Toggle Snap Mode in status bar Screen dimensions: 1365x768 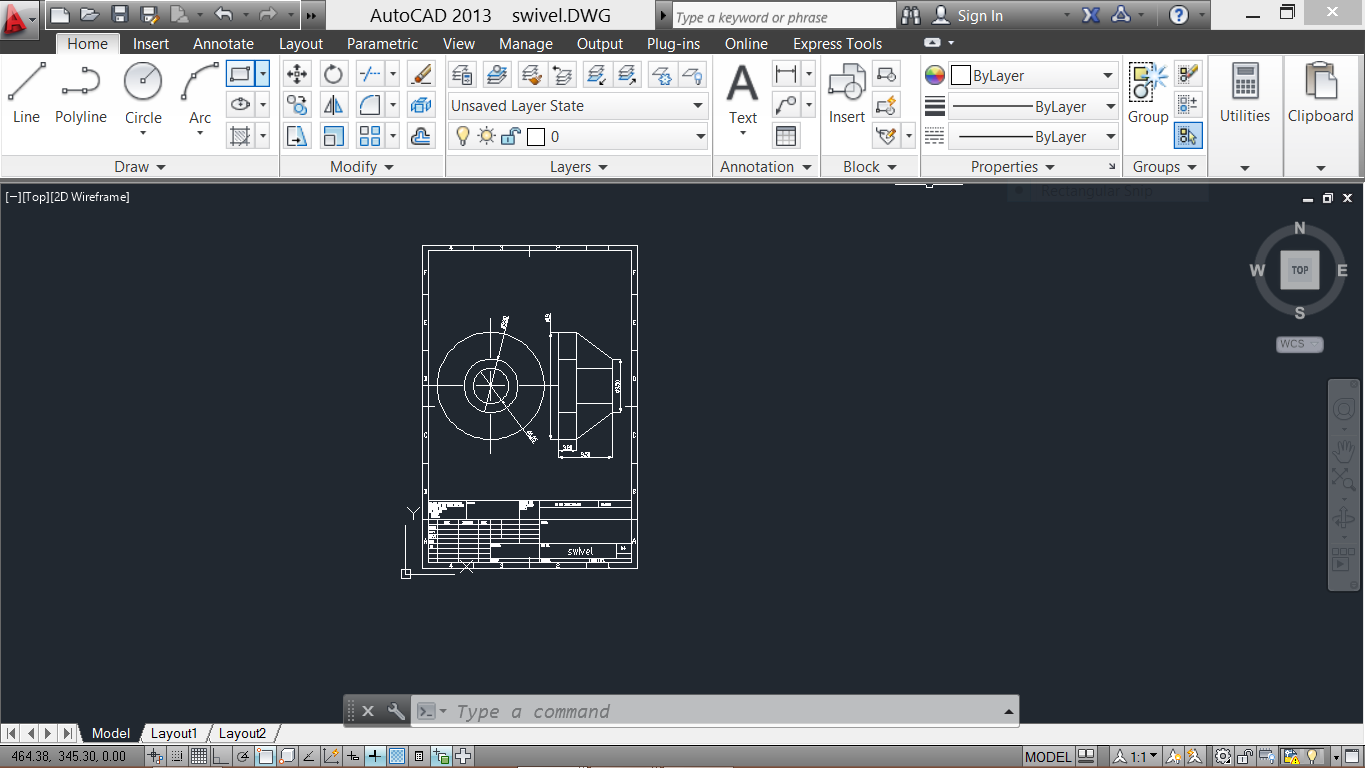(x=177, y=757)
